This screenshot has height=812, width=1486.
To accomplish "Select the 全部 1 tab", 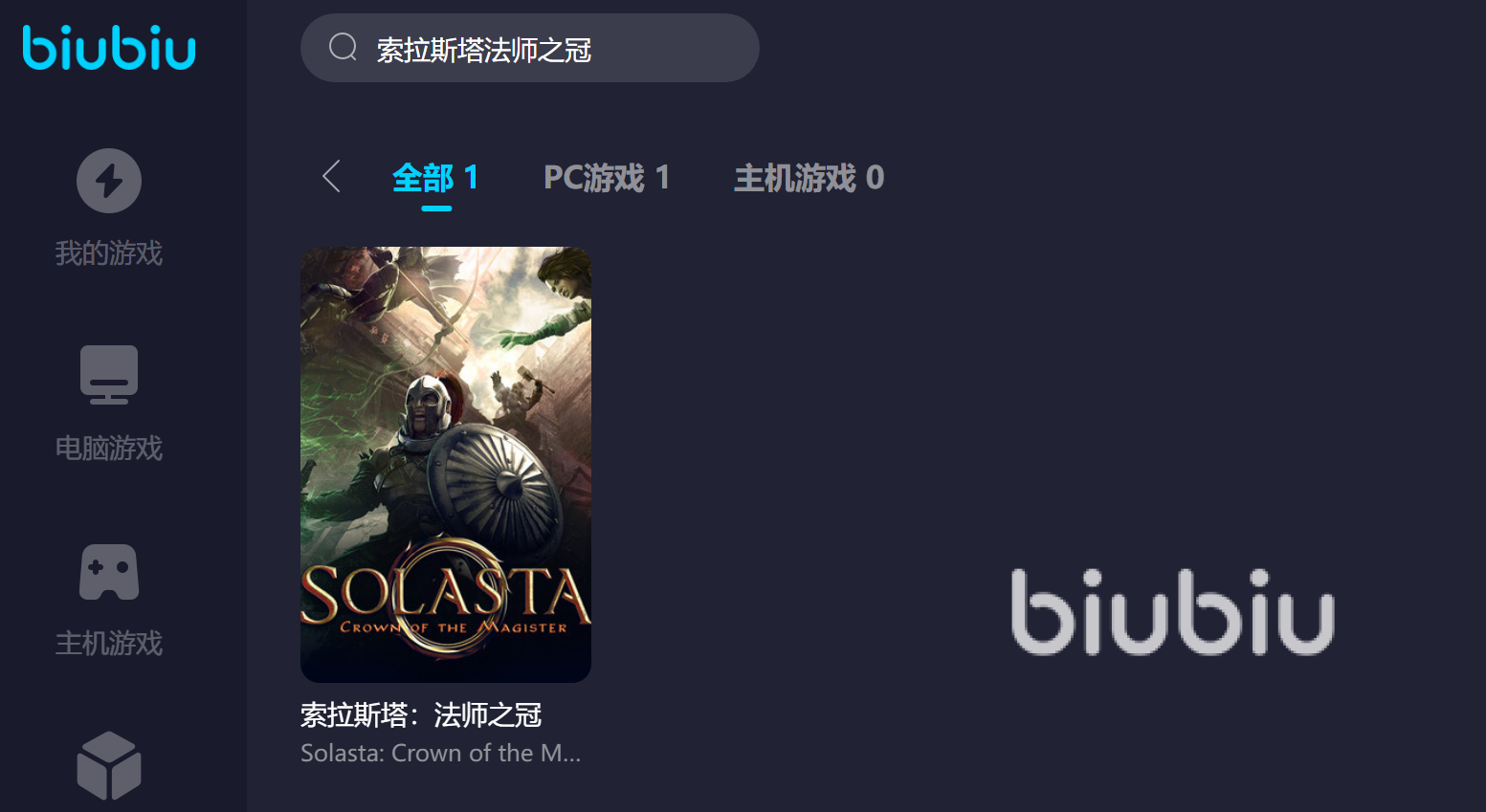I will click(435, 178).
